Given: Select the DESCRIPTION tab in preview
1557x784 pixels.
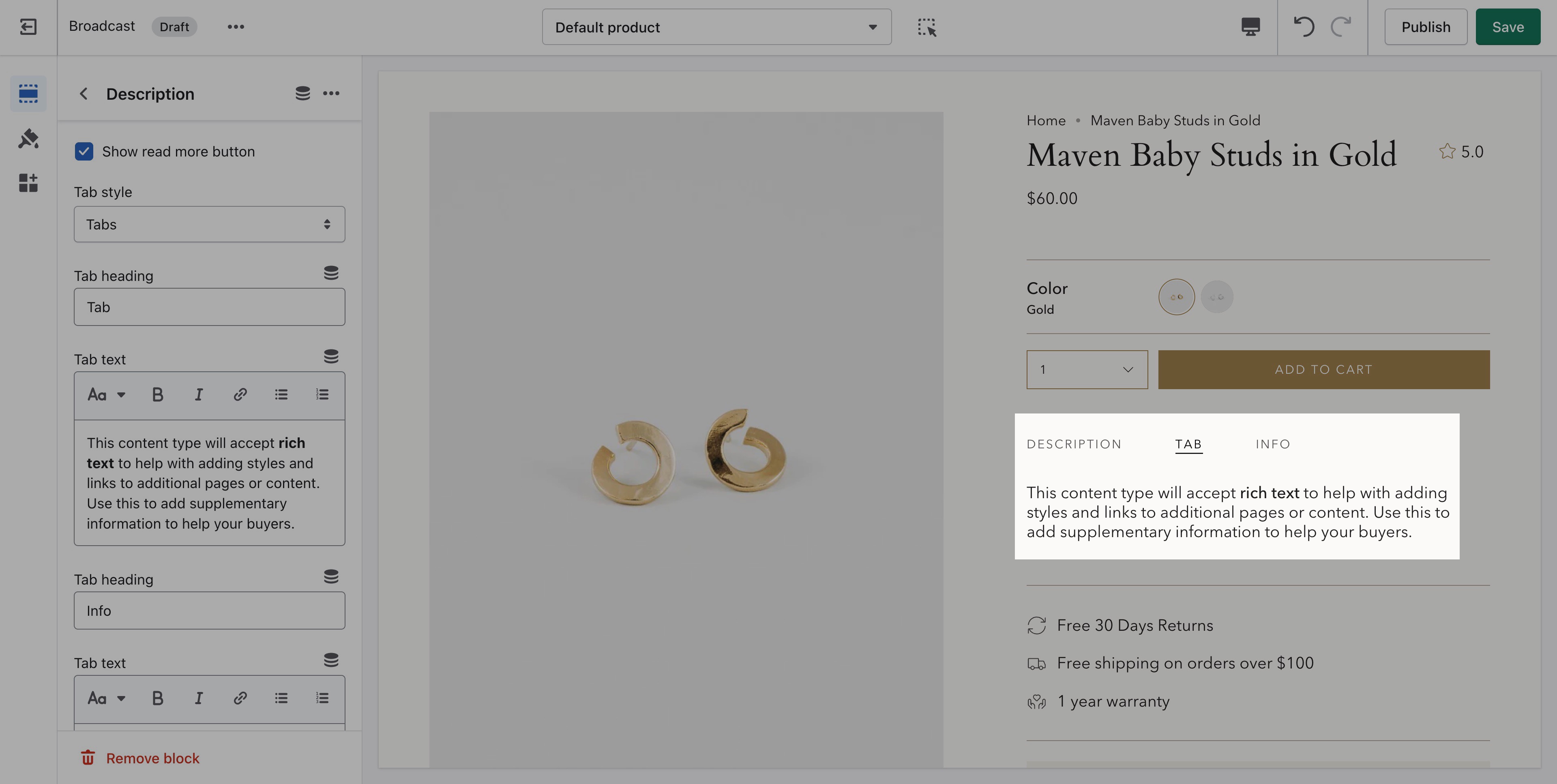Looking at the screenshot, I should [1073, 444].
